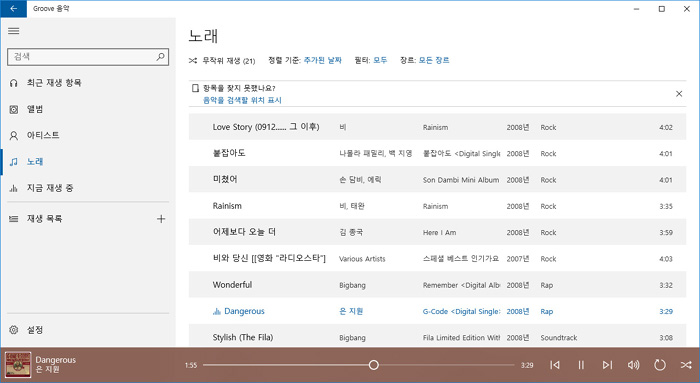The image size is (700, 383).
Task: Open 최근 재생 항목 in sidebar
Action: (x=88, y=83)
